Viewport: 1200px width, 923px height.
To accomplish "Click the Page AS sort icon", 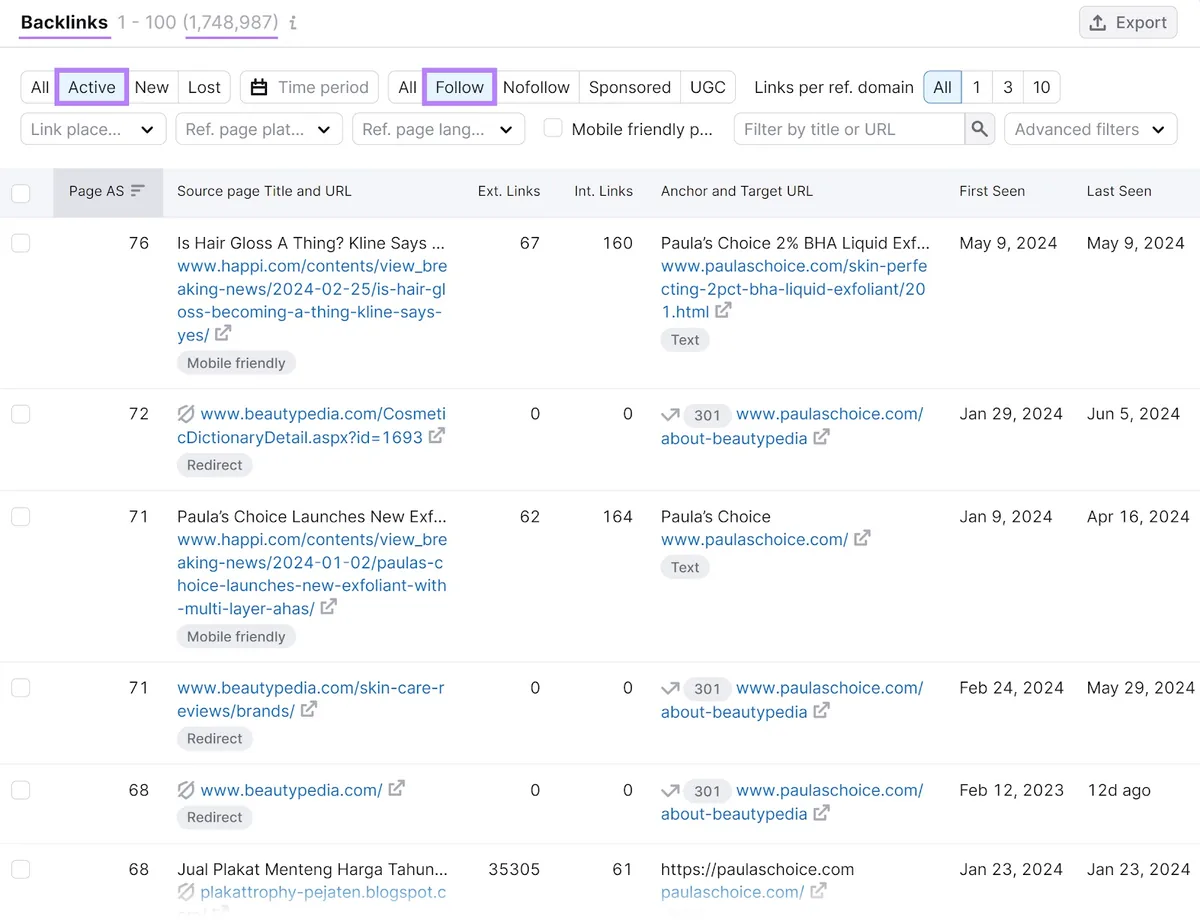I will pos(138,191).
